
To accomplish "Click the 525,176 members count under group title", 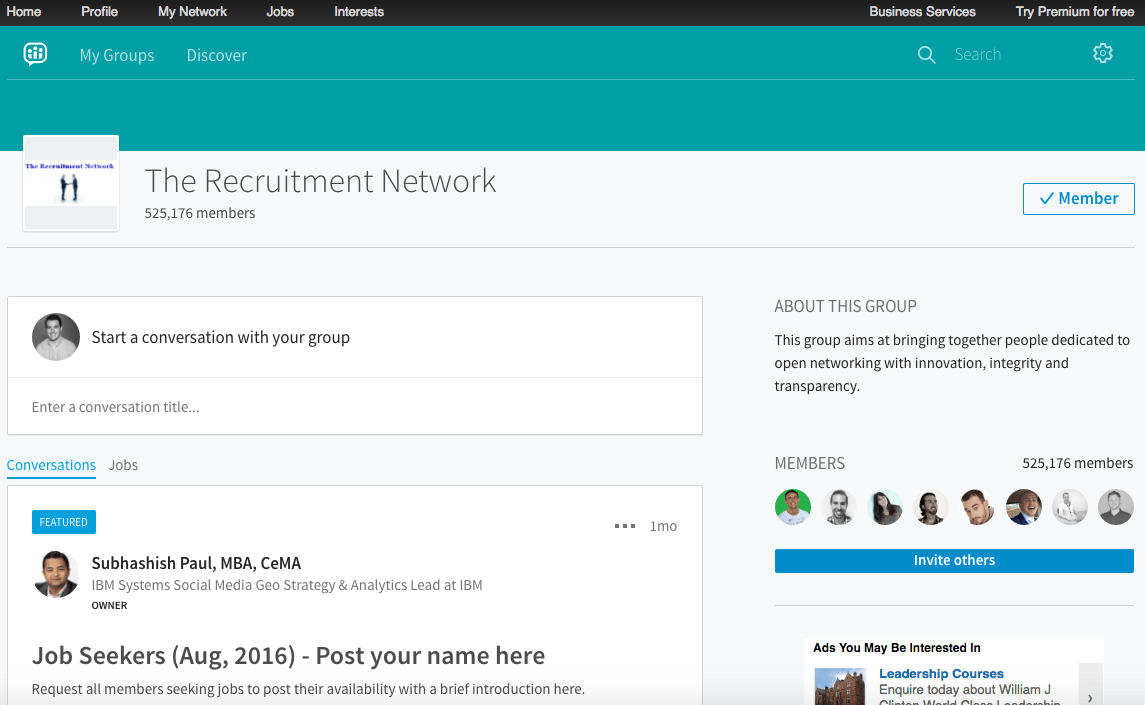I will pos(199,213).
